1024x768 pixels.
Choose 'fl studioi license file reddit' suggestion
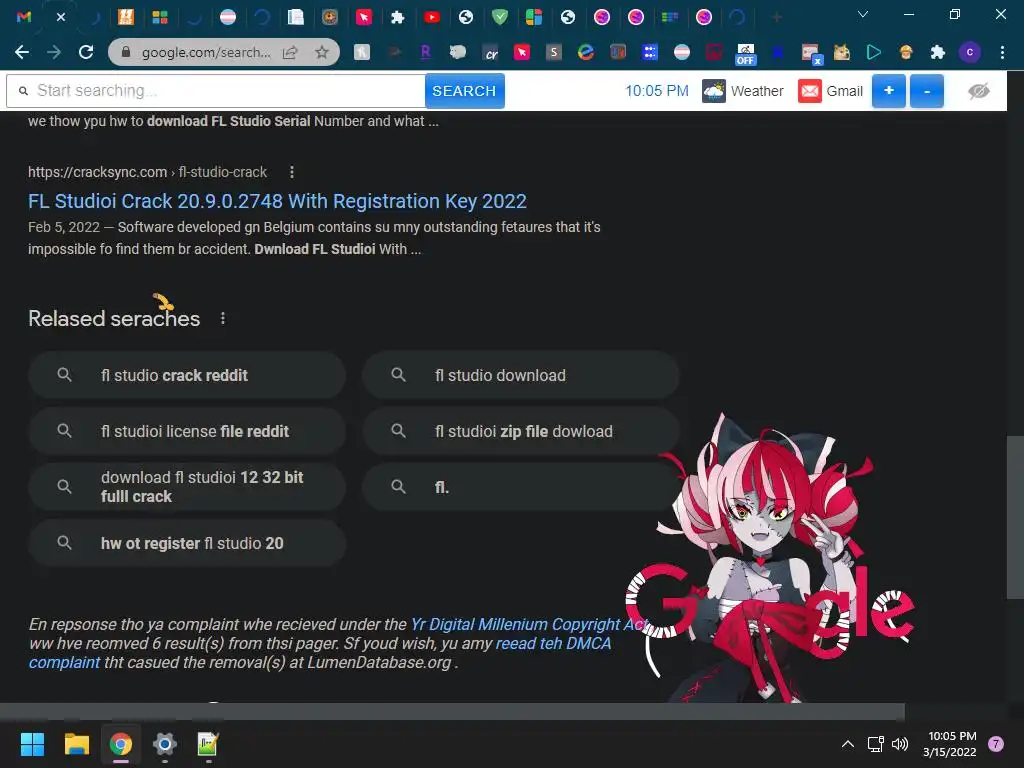[187, 431]
